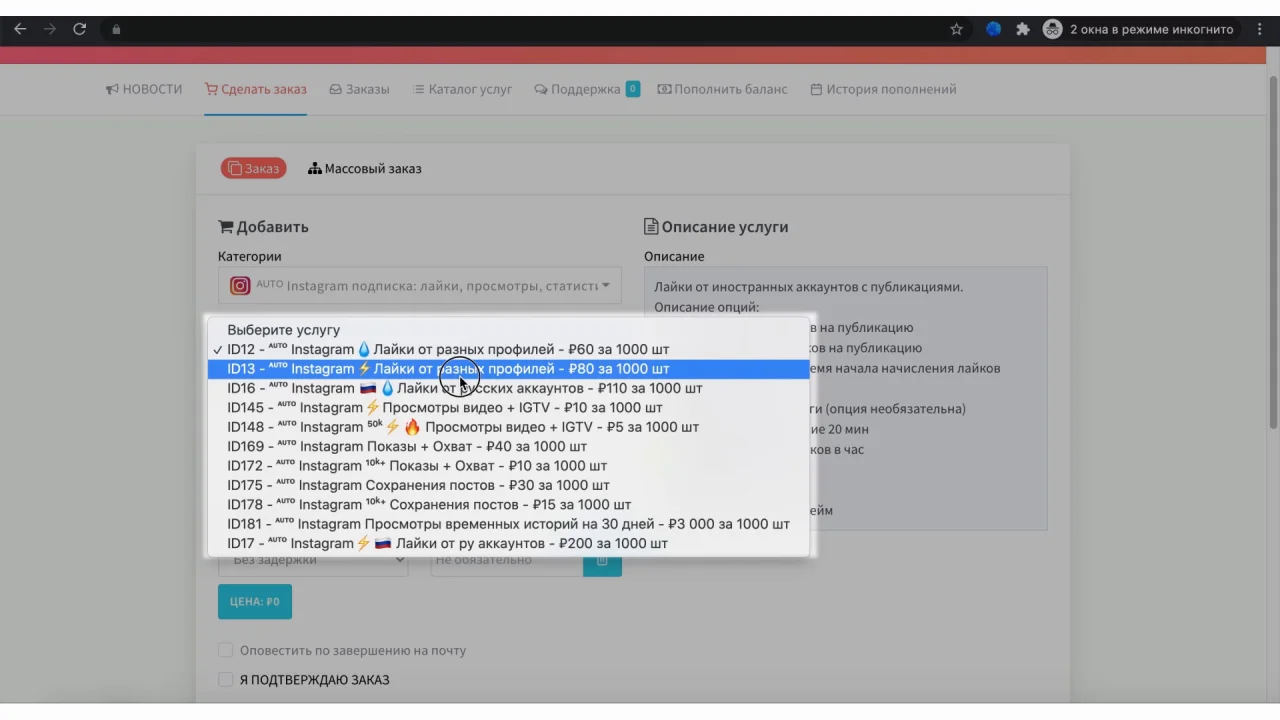
Task: Click the blue calendar button beside date field
Action: coord(603,563)
